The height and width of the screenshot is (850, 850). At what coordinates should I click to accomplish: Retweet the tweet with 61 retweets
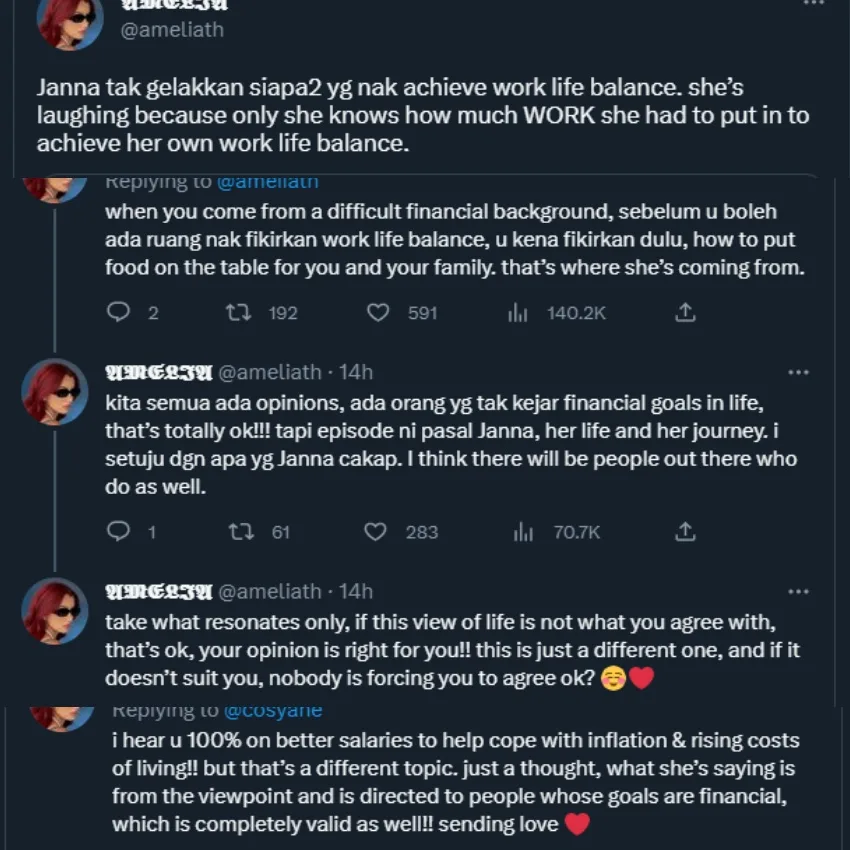[241, 532]
